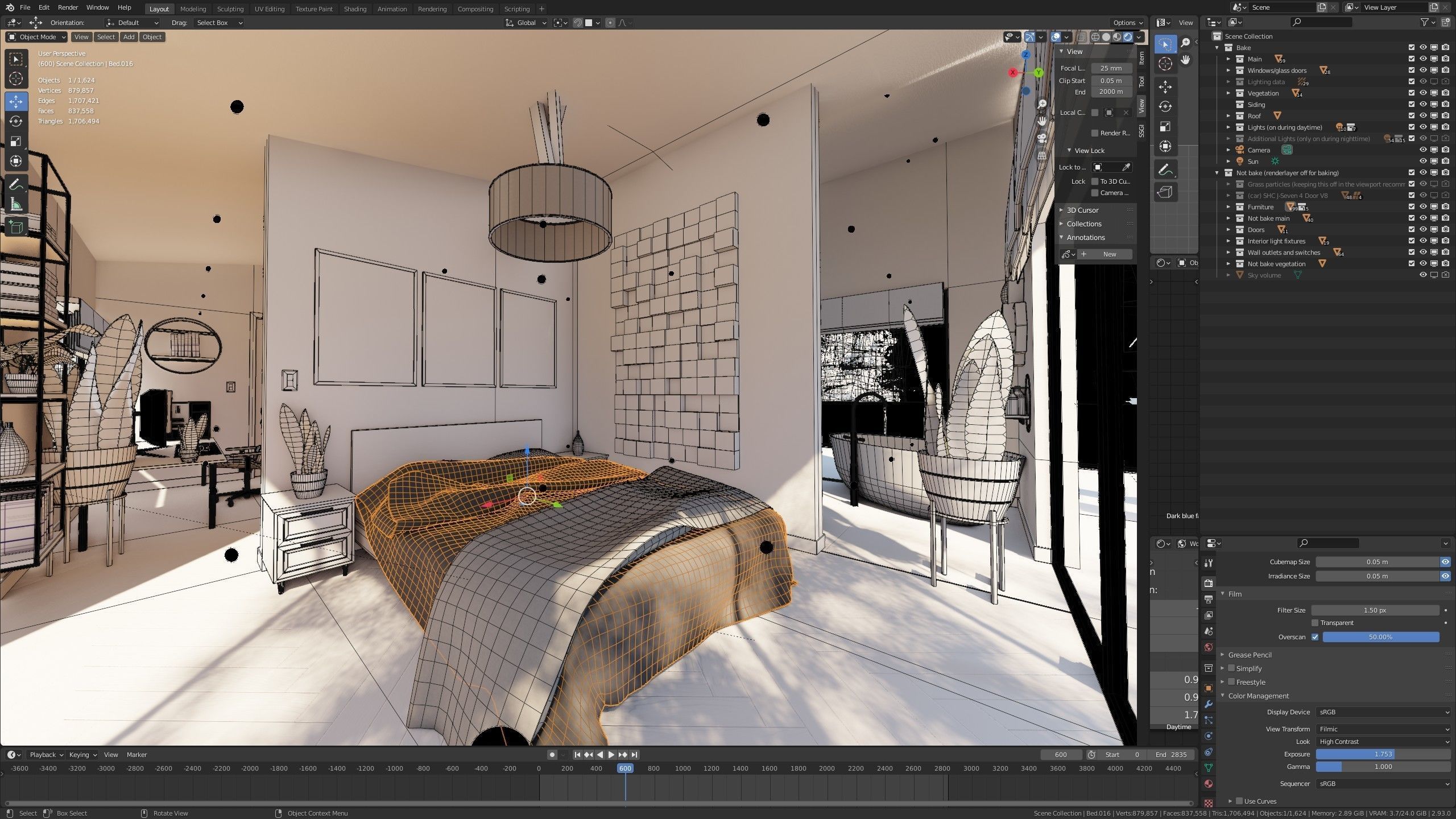Collapse the Film panel
The height and width of the screenshot is (819, 1456).
tap(1235, 594)
